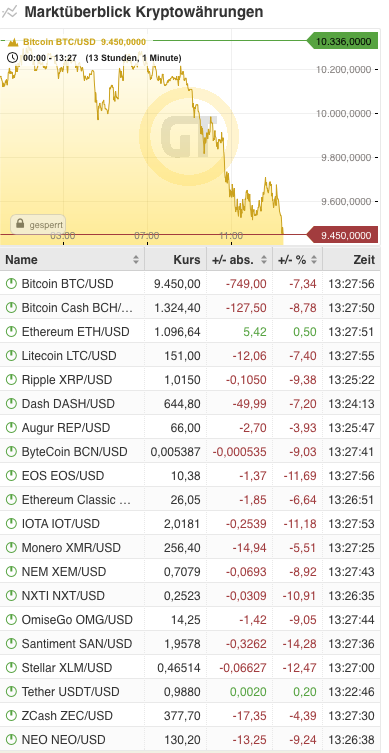389x753 pixels.
Task: Open the Dash DASH/USD link
Action: (x=68, y=404)
